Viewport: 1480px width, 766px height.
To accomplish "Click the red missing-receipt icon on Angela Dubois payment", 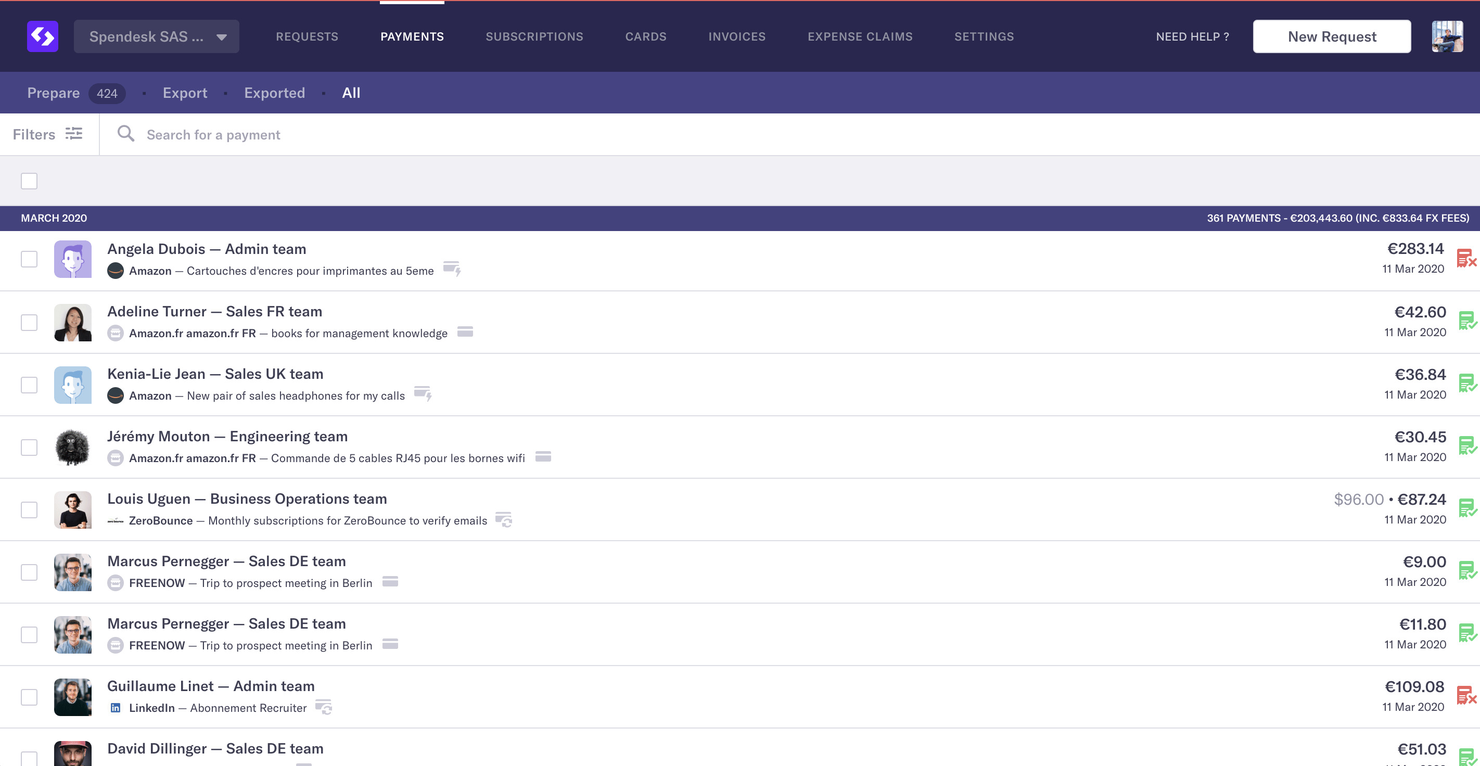I will tap(1467, 257).
